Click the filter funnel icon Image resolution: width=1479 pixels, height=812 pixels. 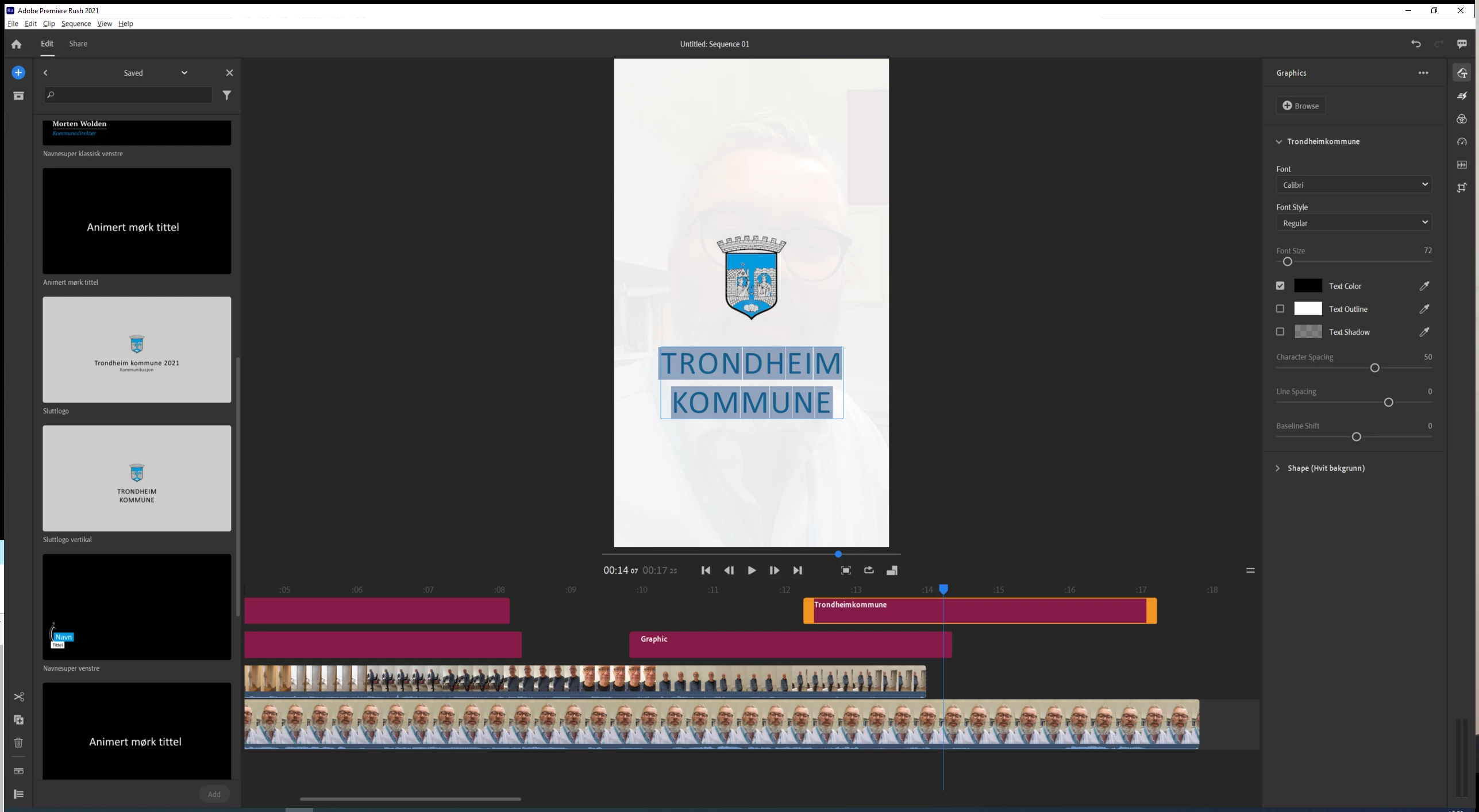(227, 95)
